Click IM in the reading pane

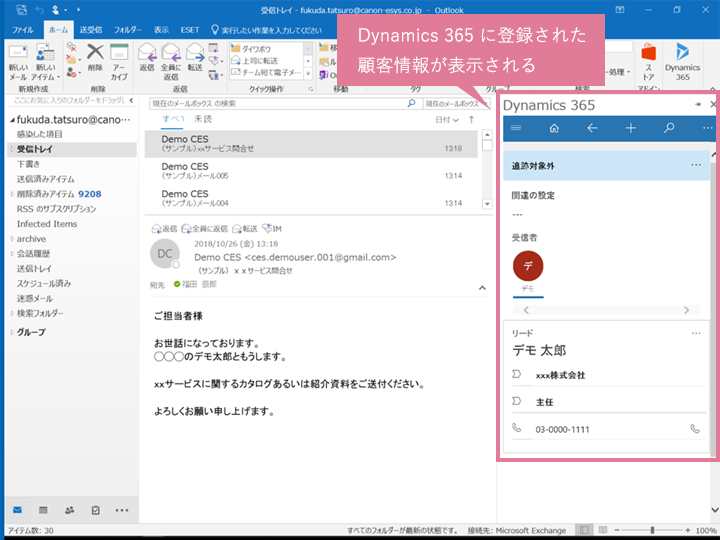pyautogui.click(x=272, y=228)
